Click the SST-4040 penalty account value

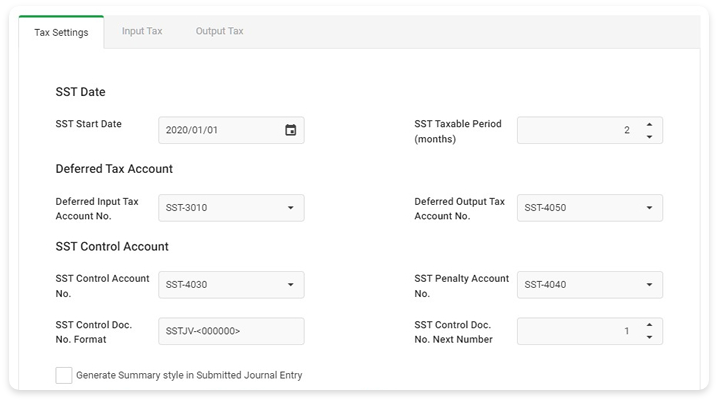point(545,285)
